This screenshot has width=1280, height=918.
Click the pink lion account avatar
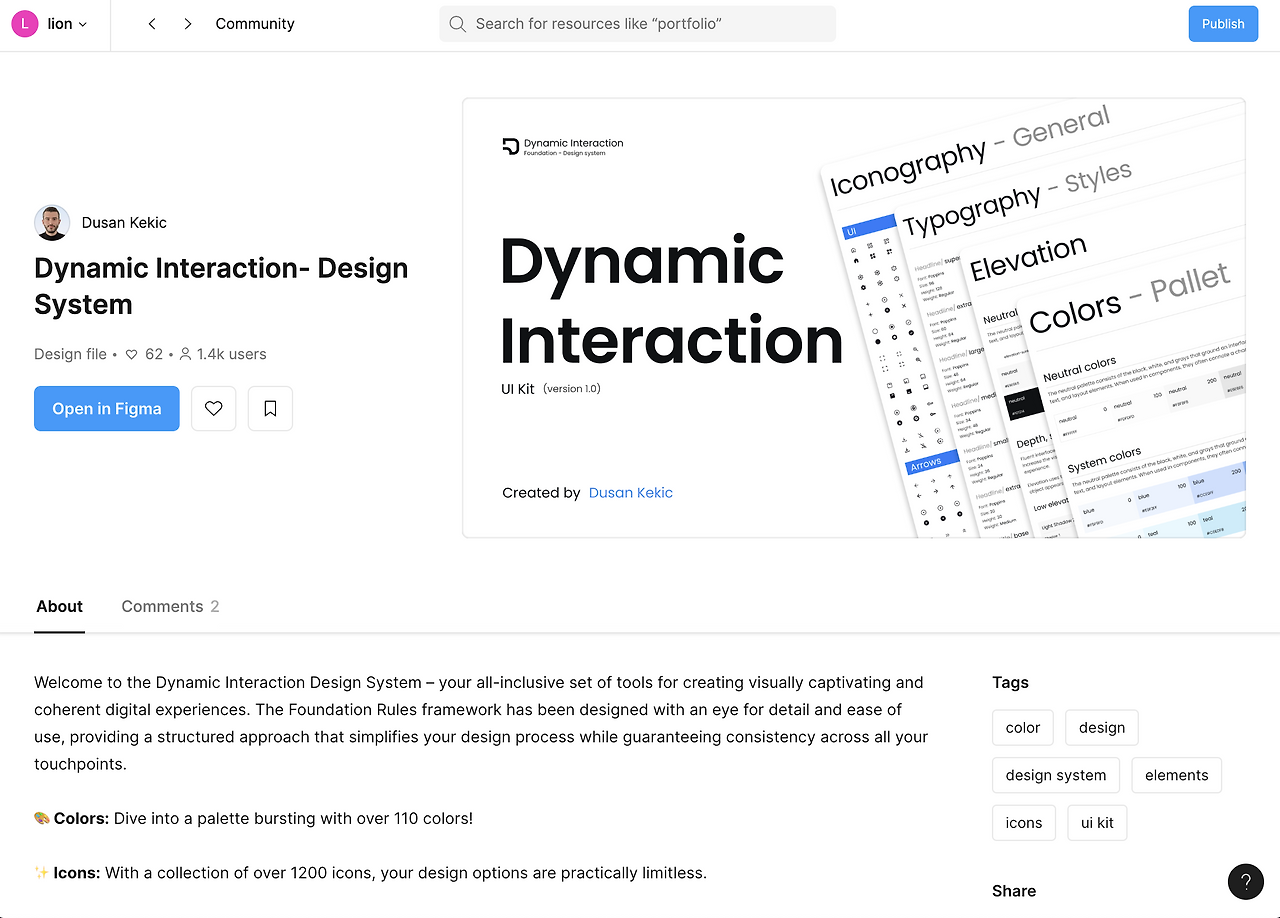tap(25, 24)
